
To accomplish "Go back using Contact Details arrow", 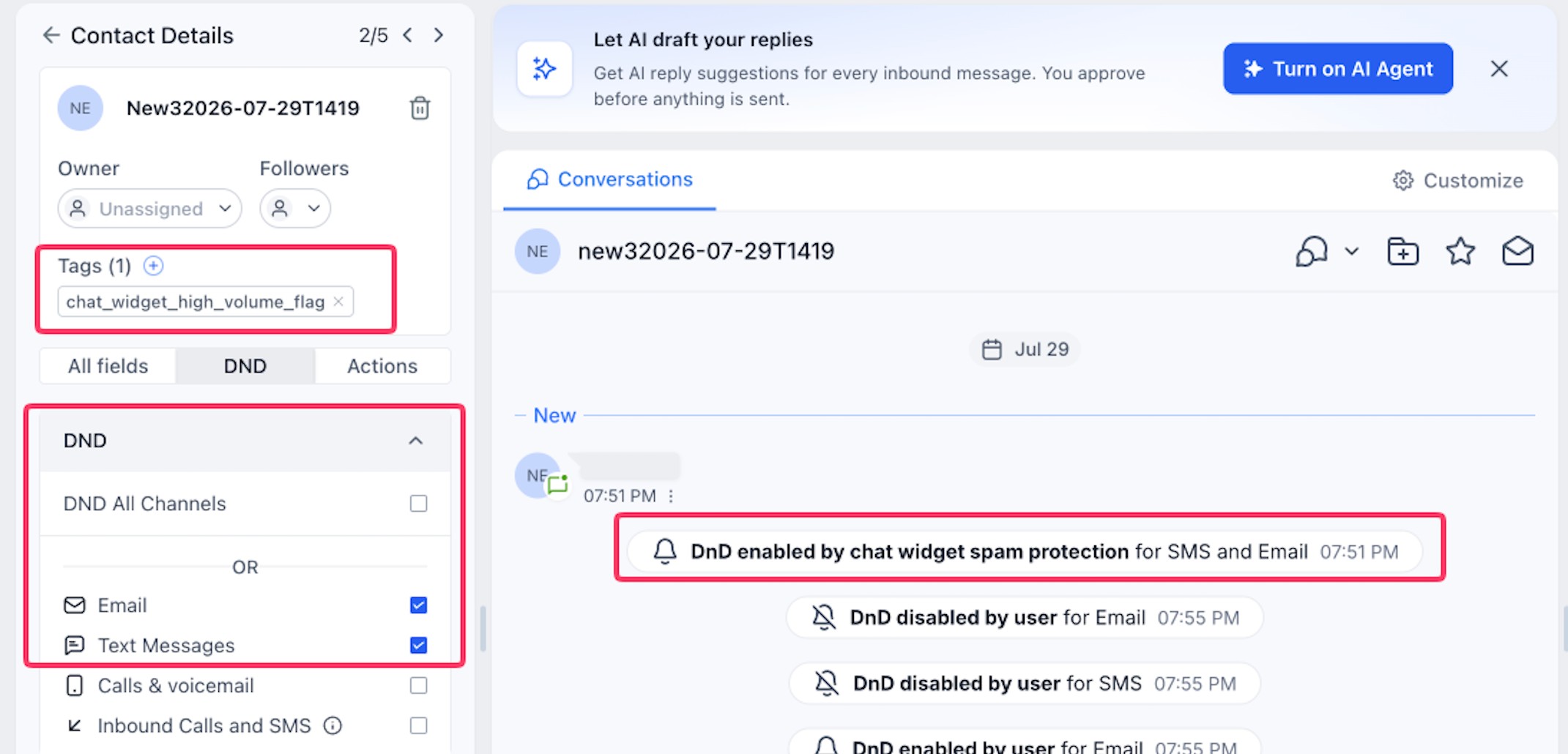I will 51,35.
